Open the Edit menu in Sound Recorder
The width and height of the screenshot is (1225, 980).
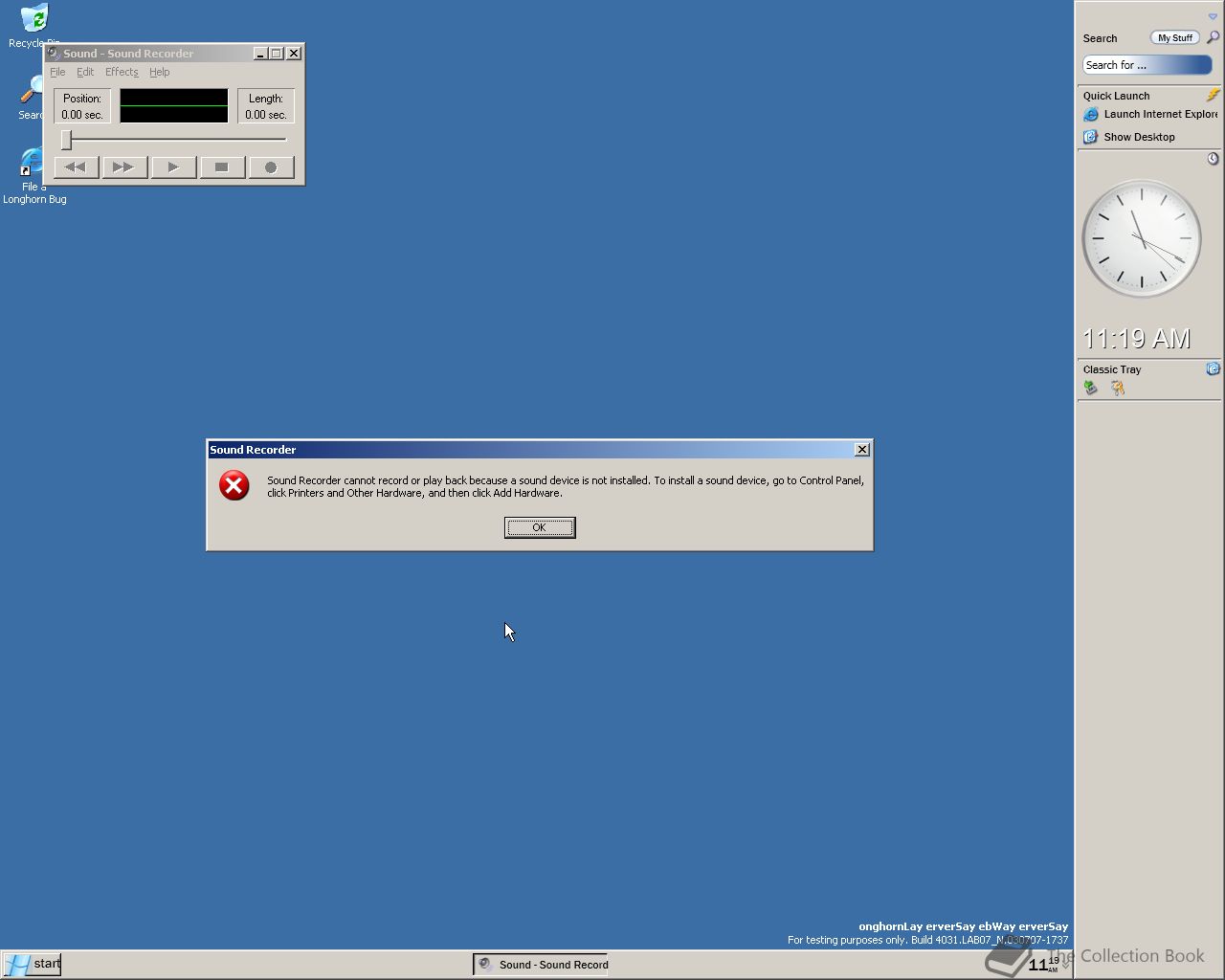tap(85, 72)
